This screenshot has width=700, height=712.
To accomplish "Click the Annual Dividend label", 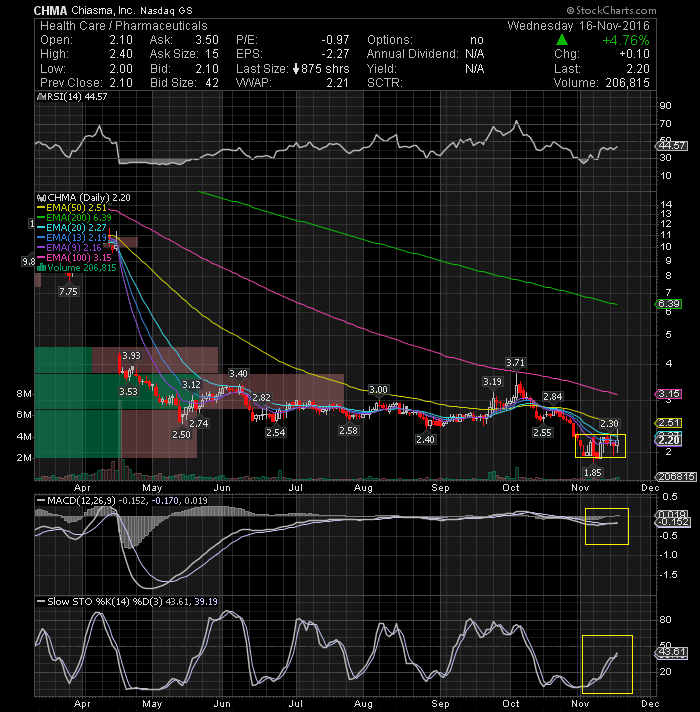I will [x=413, y=54].
